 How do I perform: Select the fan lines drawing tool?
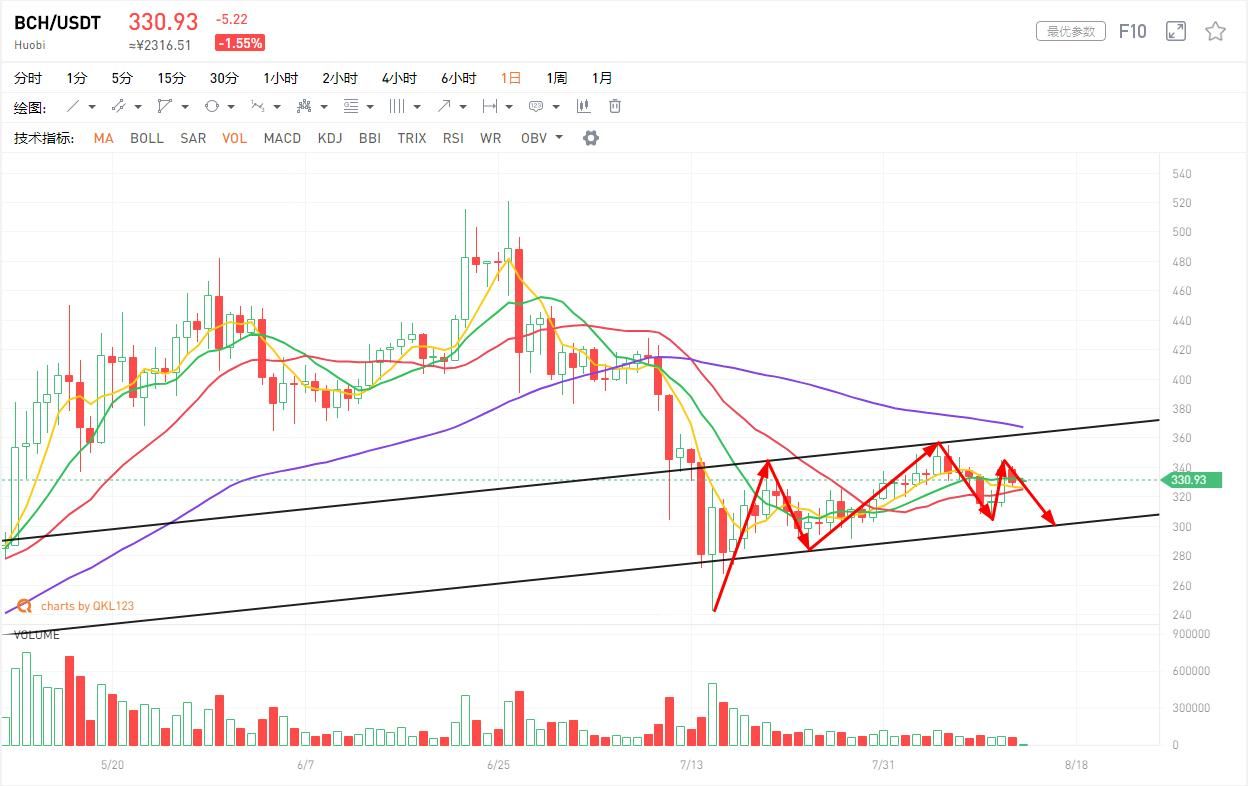pyautogui.click(x=304, y=106)
